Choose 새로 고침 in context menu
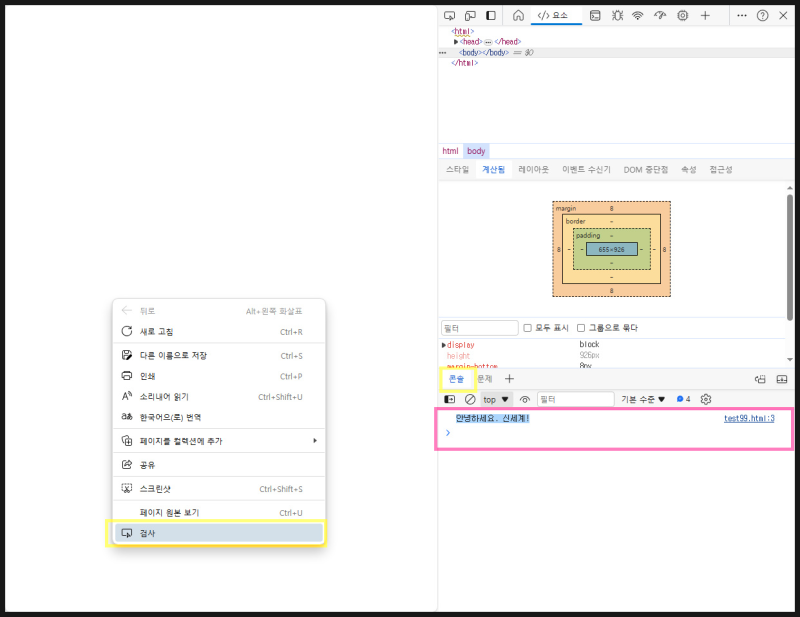 218,331
